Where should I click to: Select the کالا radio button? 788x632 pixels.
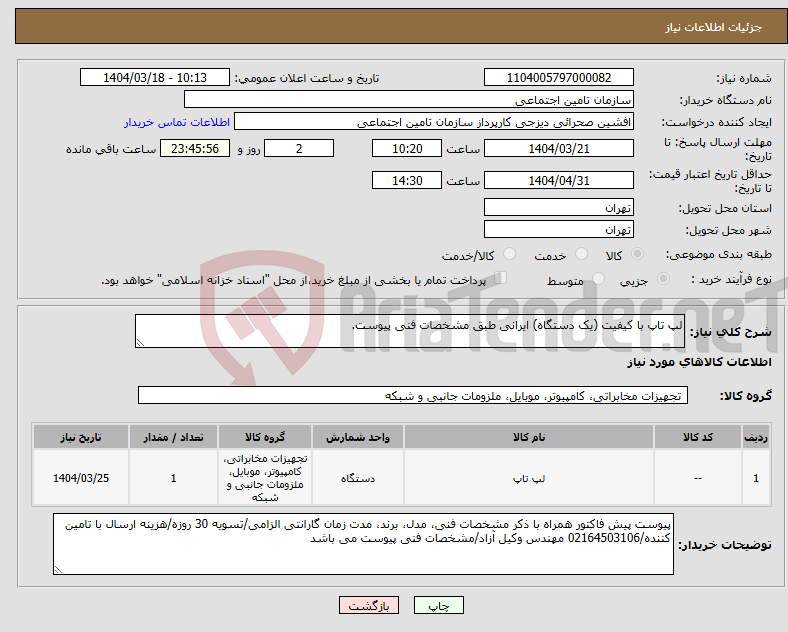[637, 254]
